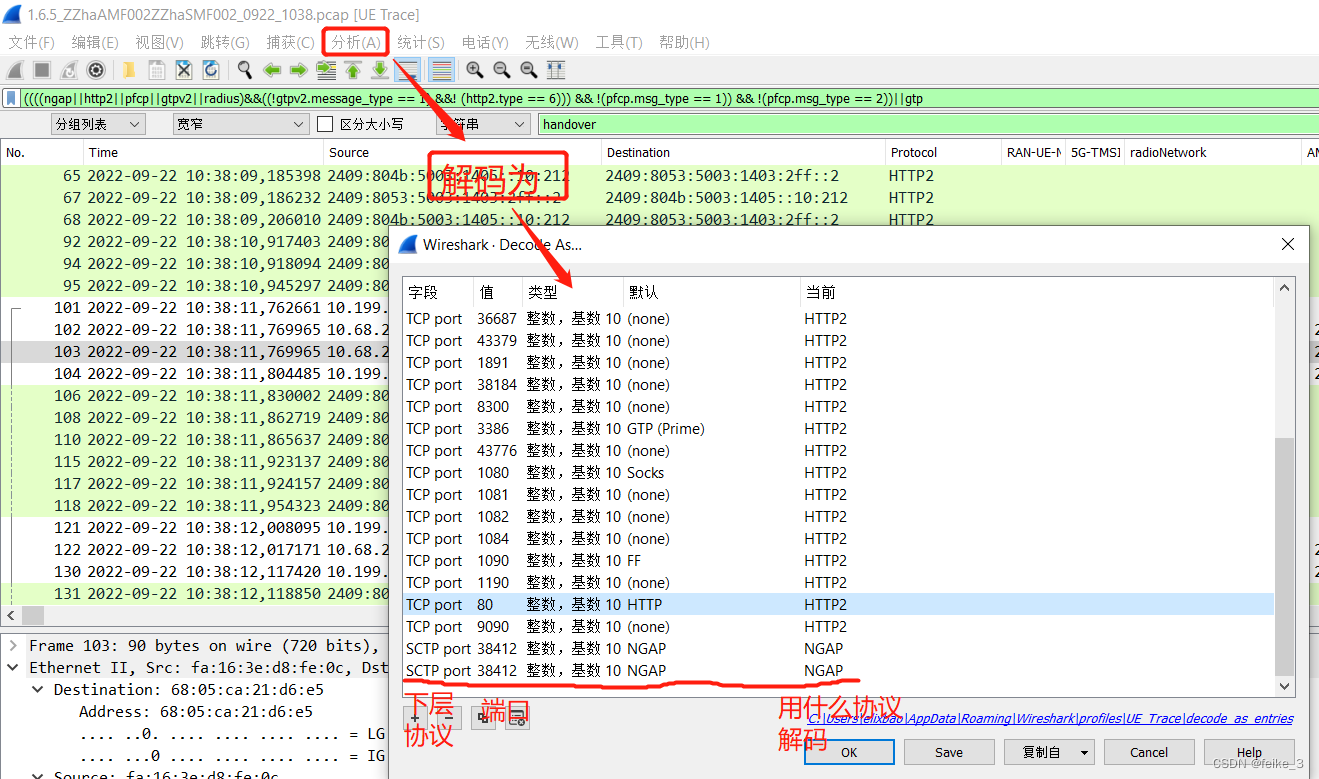Viewport: 1319px width, 779px height.
Task: Close this capture file
Action: coord(184,70)
